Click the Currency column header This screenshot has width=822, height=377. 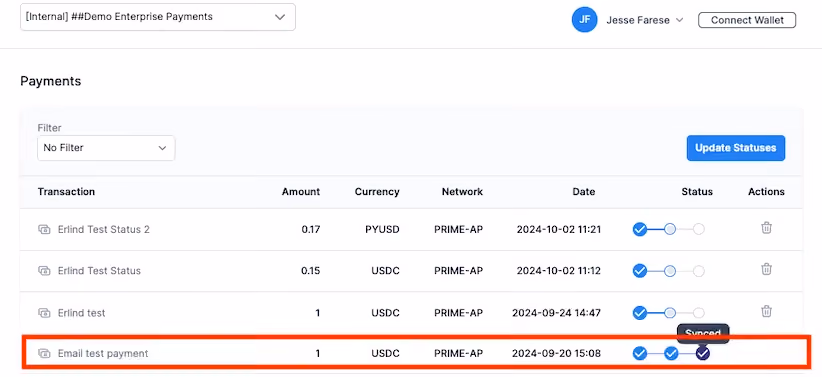pyautogui.click(x=377, y=191)
